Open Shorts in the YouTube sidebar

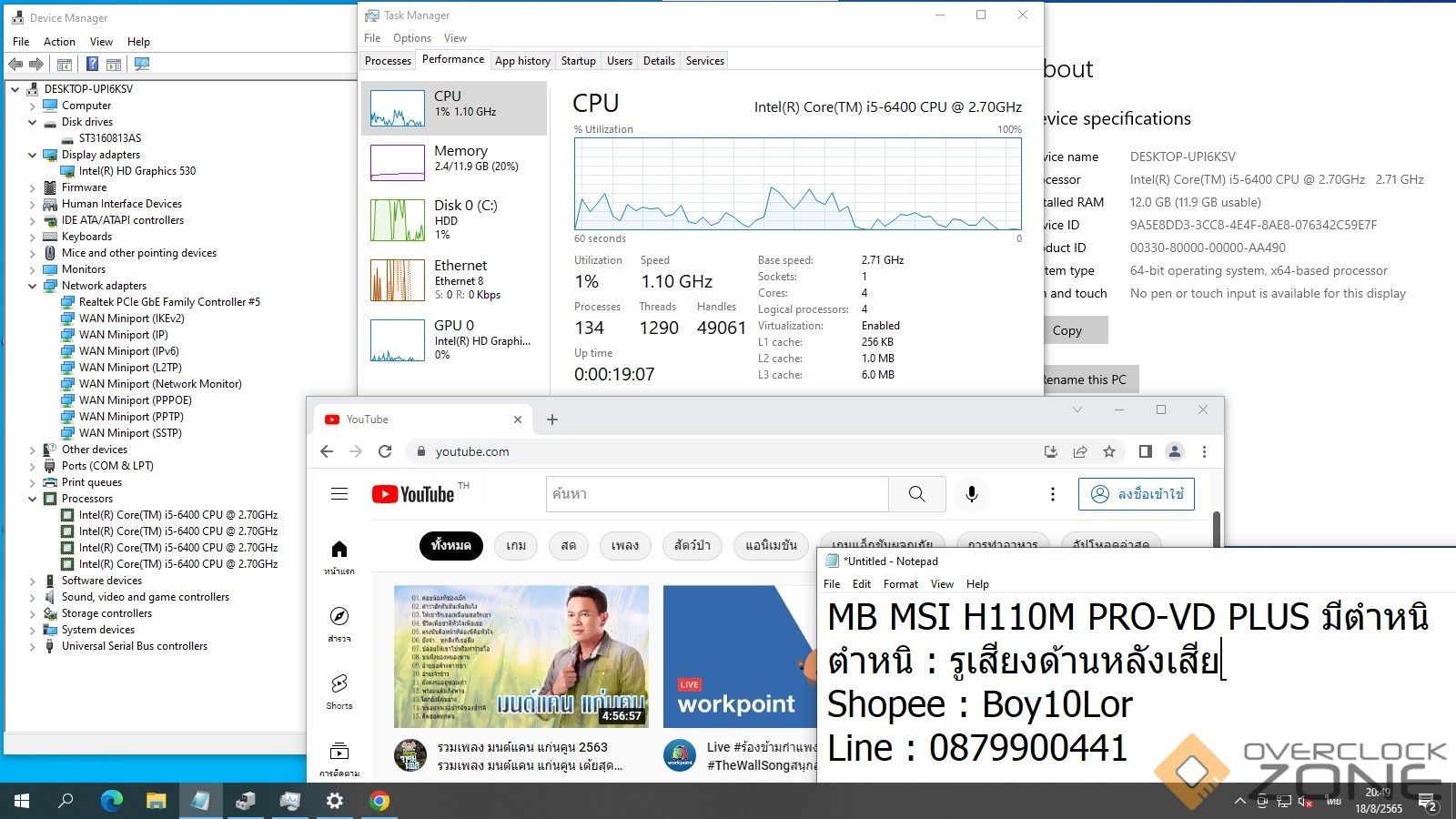tap(339, 691)
